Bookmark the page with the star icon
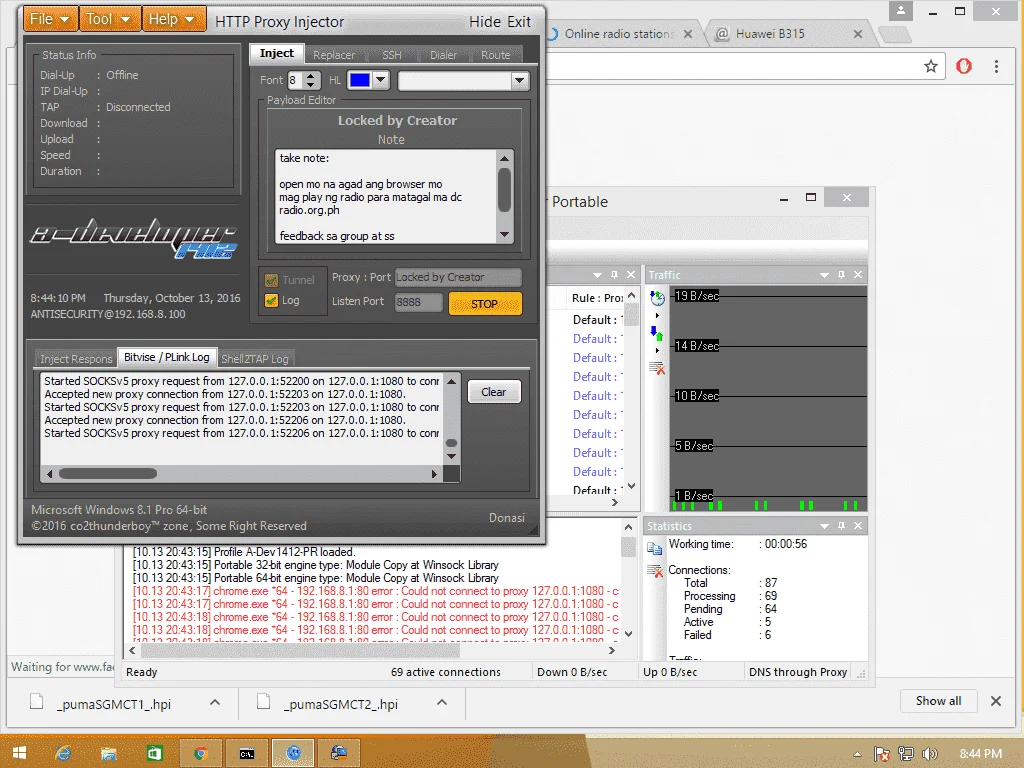 931,66
